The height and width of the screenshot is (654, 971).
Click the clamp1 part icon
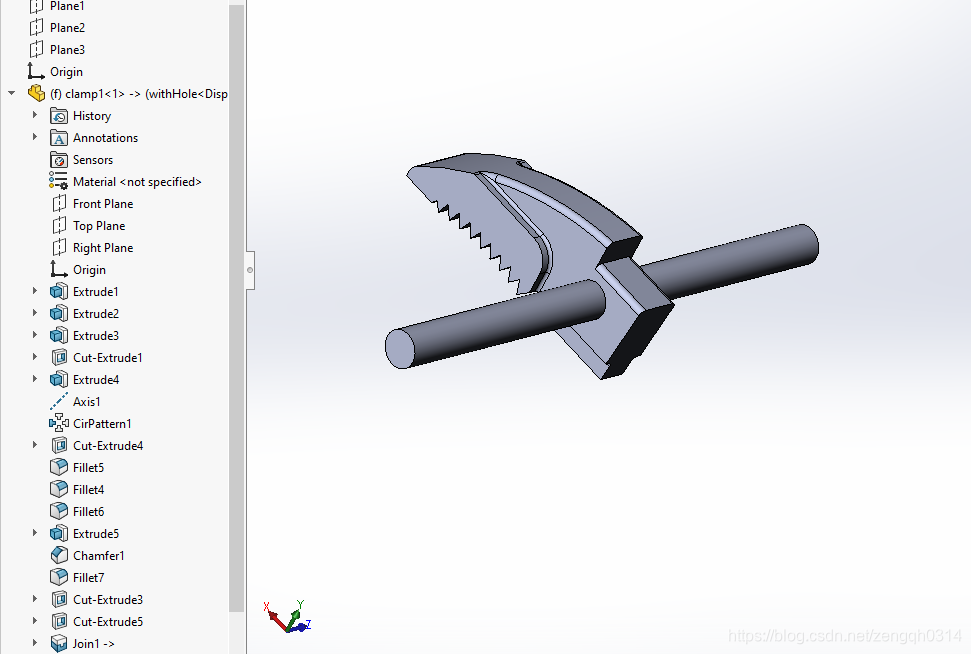tap(37, 94)
